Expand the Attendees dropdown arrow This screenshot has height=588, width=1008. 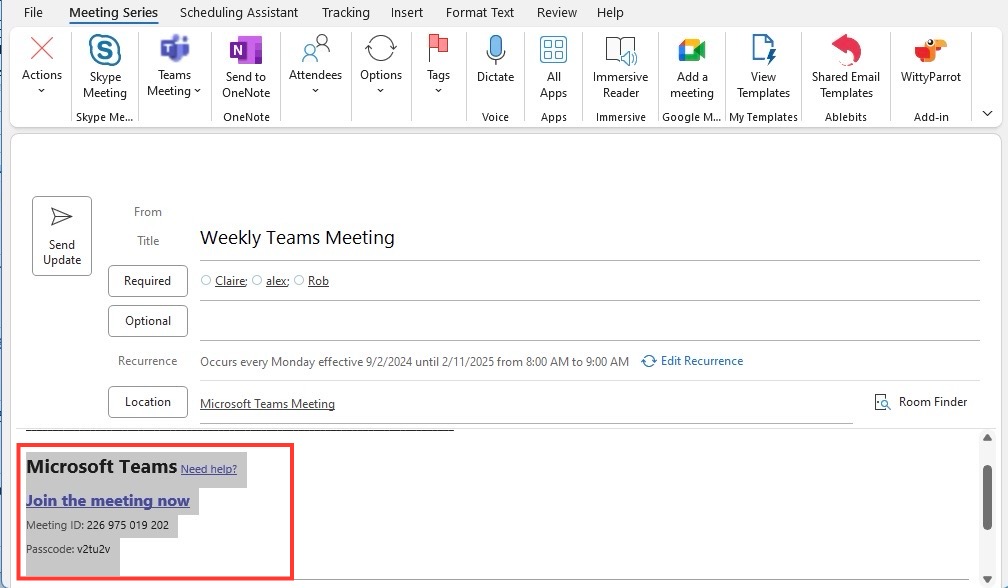pyautogui.click(x=316, y=91)
